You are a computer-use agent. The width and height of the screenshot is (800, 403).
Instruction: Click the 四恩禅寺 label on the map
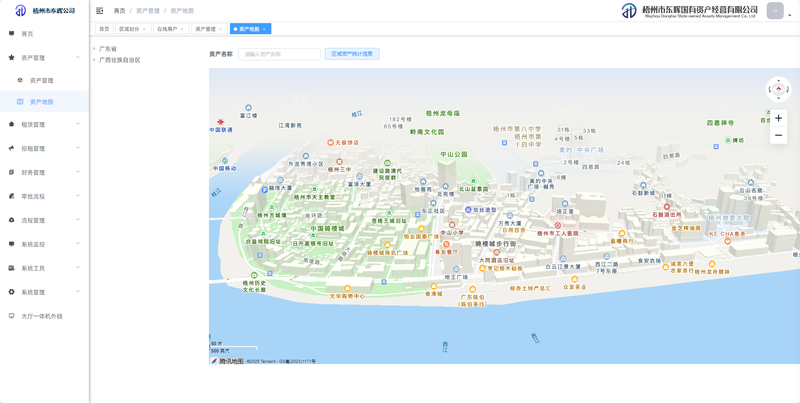click(720, 123)
